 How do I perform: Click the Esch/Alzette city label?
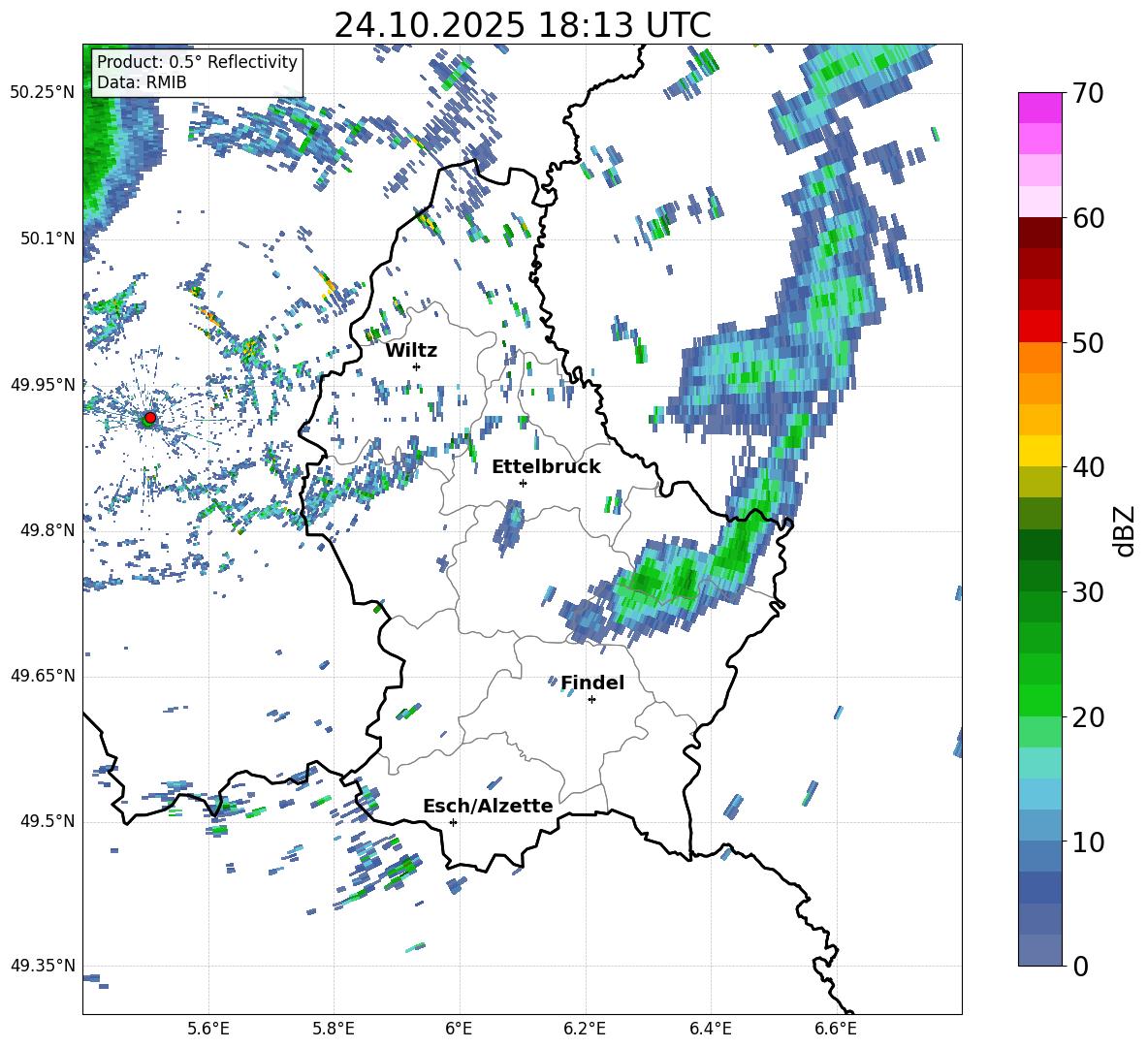pos(488,806)
